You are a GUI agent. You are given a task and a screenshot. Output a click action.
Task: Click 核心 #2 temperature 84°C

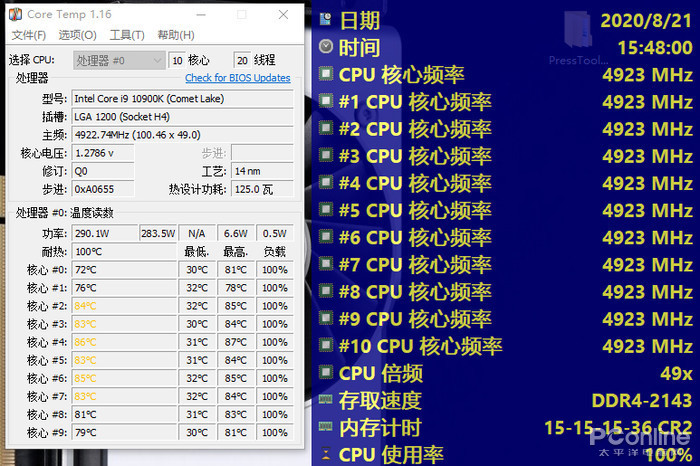(124, 306)
